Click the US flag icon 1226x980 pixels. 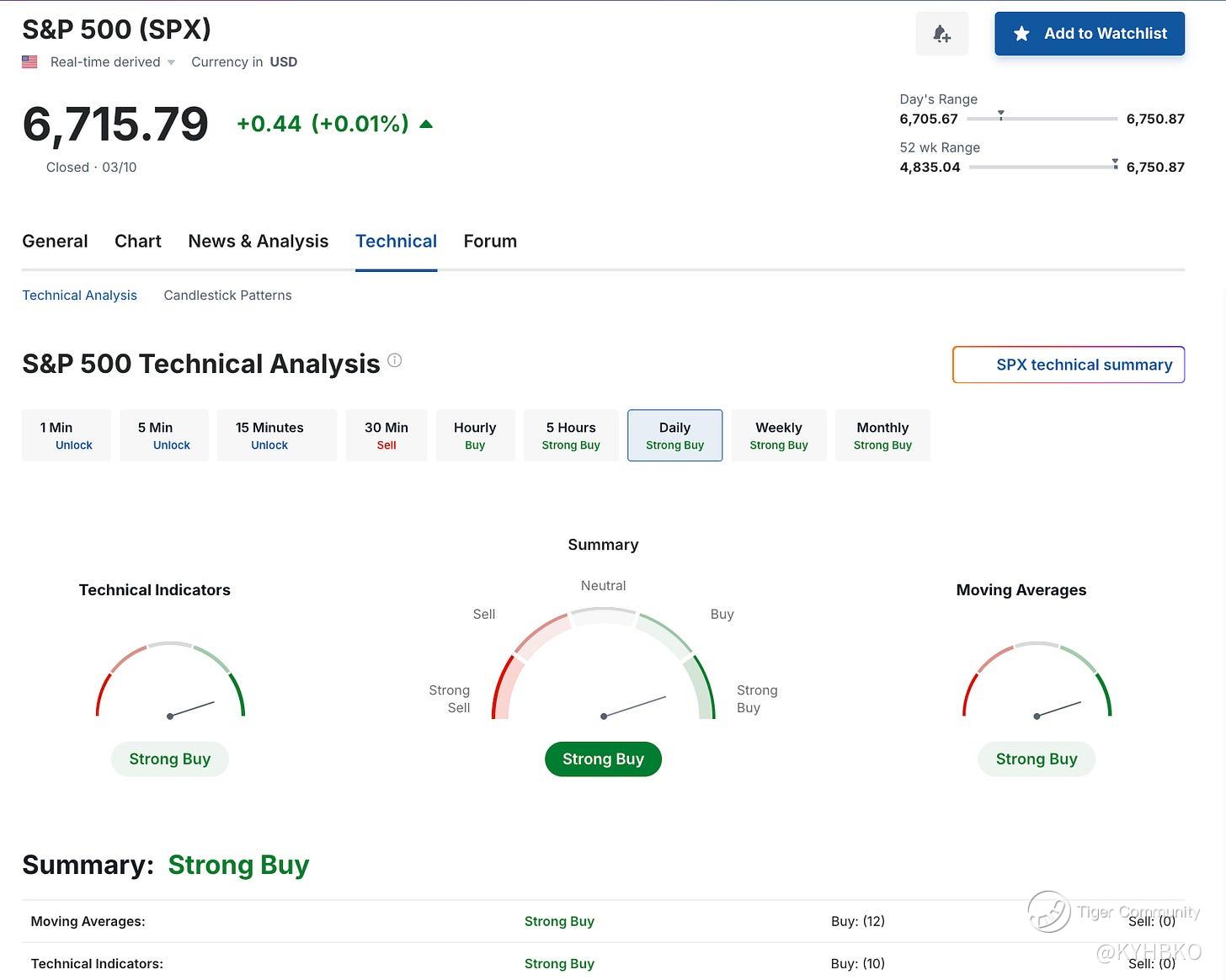pyautogui.click(x=29, y=62)
